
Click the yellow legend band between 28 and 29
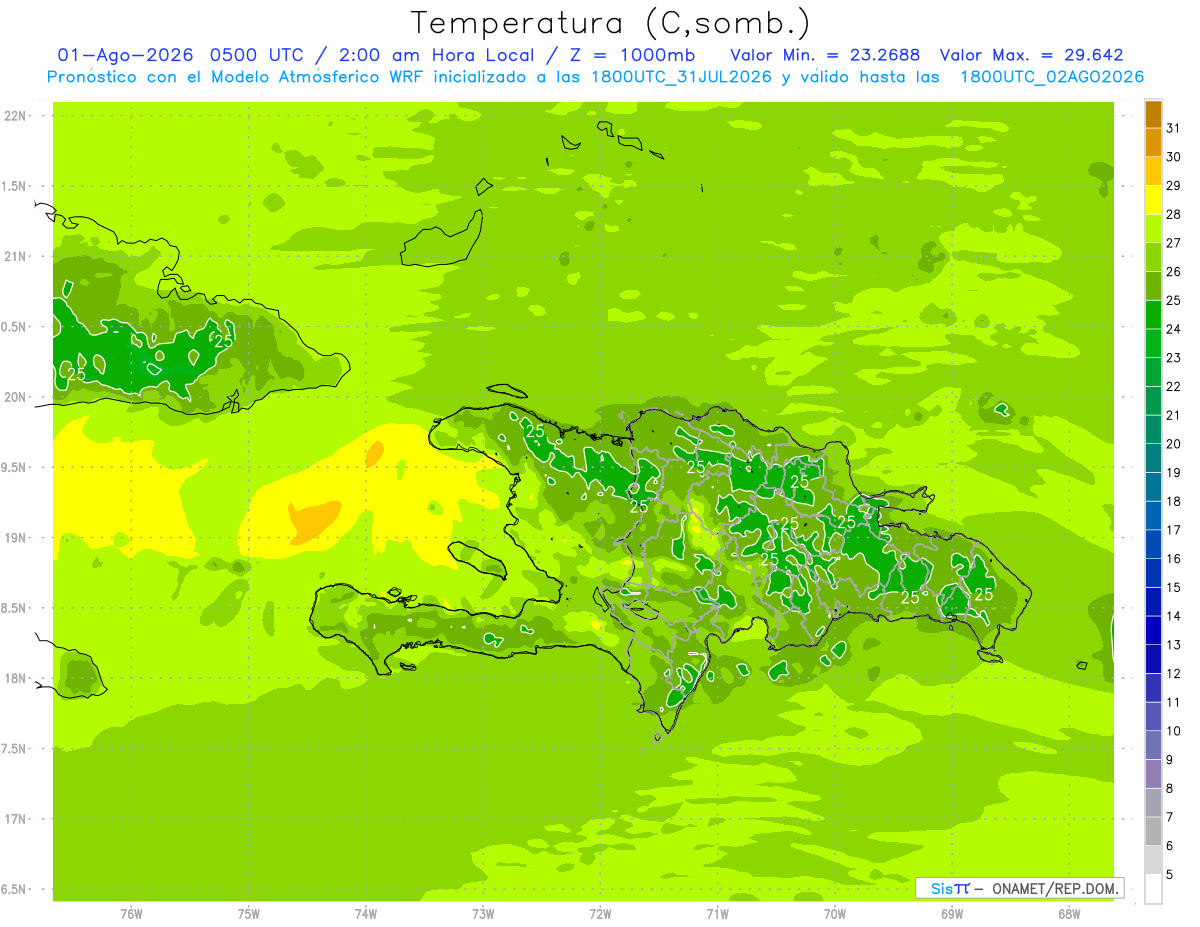(x=1153, y=200)
